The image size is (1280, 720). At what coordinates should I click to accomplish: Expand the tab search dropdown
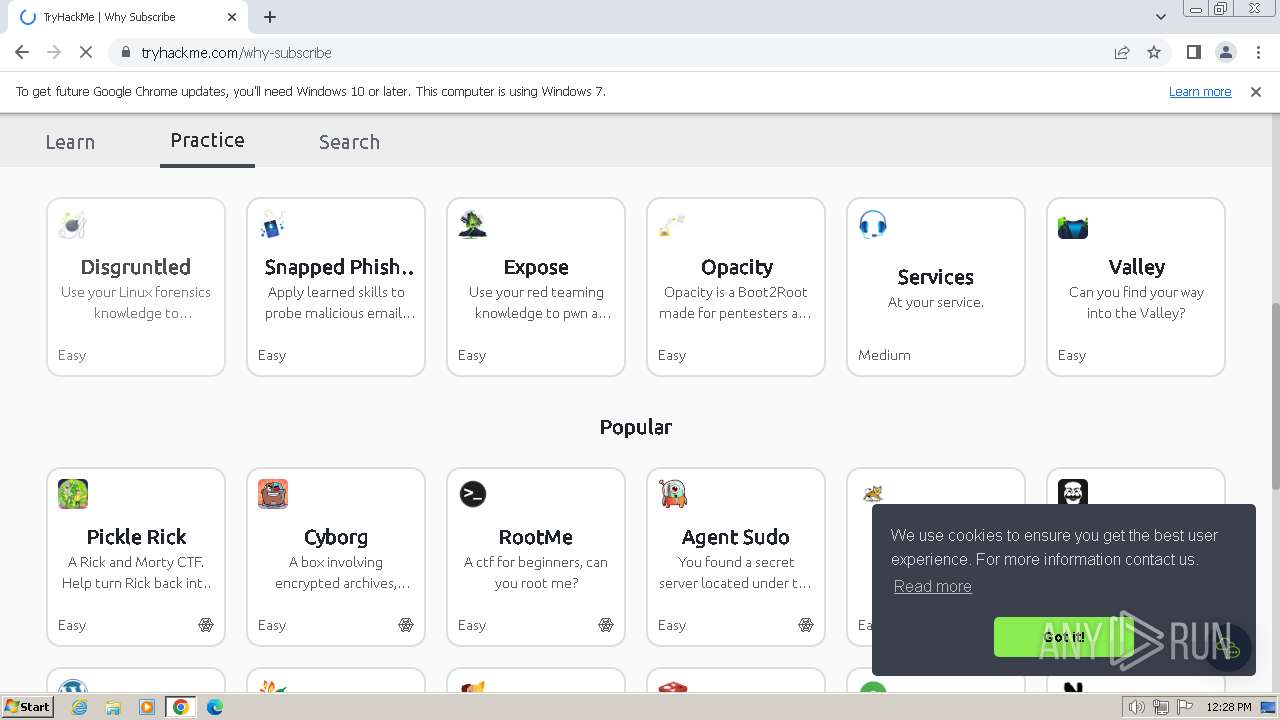(1160, 17)
